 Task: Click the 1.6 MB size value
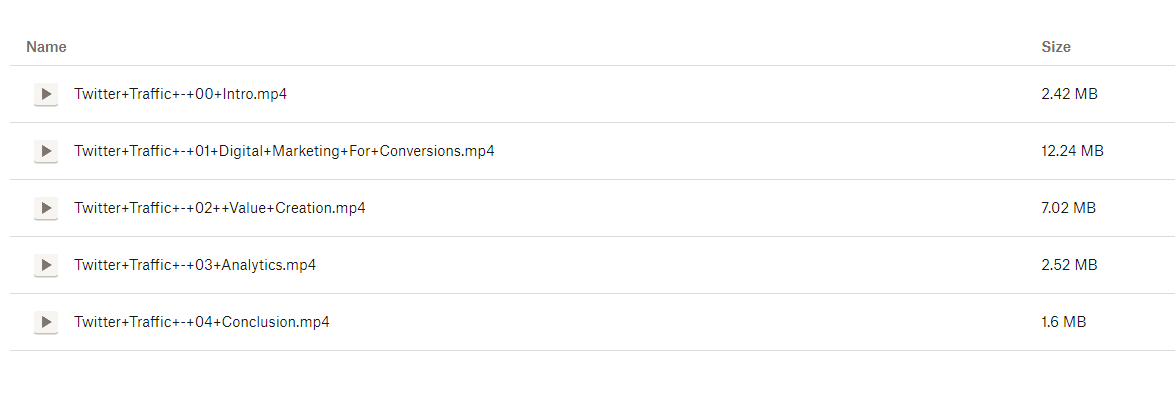pyautogui.click(x=1063, y=322)
